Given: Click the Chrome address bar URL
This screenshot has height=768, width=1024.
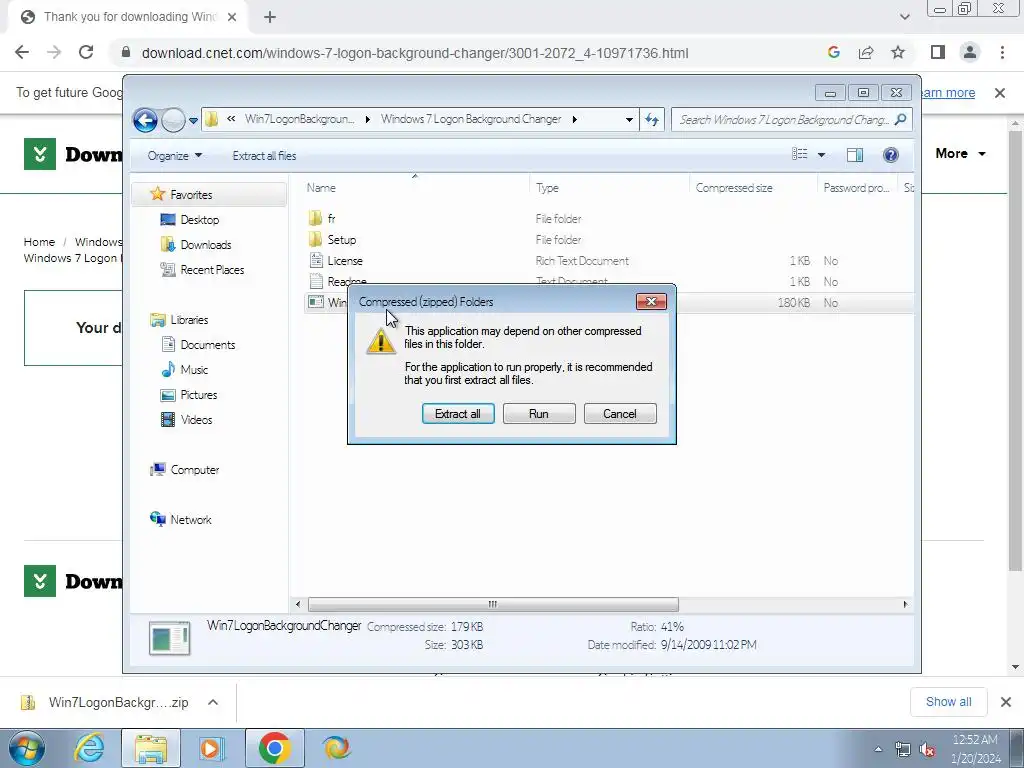Looking at the screenshot, I should tap(415, 54).
